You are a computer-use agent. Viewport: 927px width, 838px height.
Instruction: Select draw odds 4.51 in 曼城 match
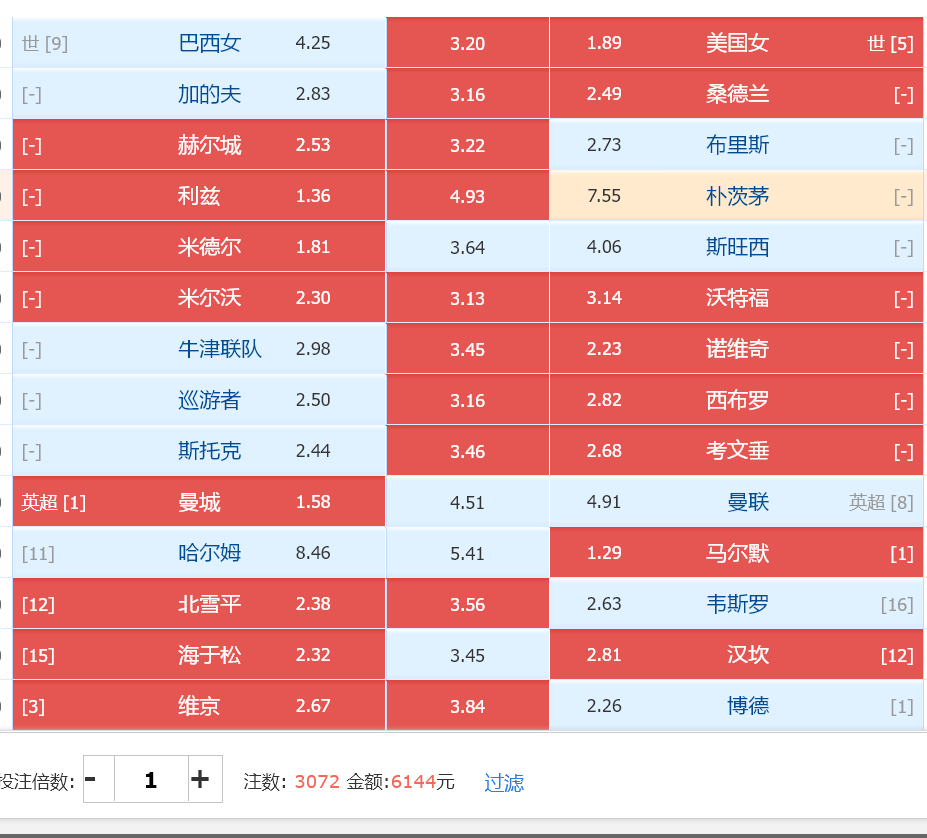tap(468, 501)
